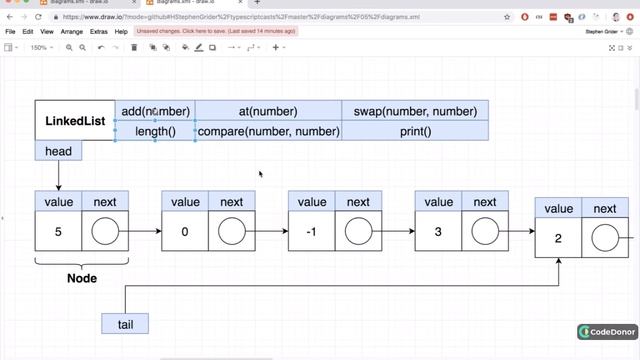640x360 pixels.
Task: Click the blue oval extension icon
Action: 582,17
